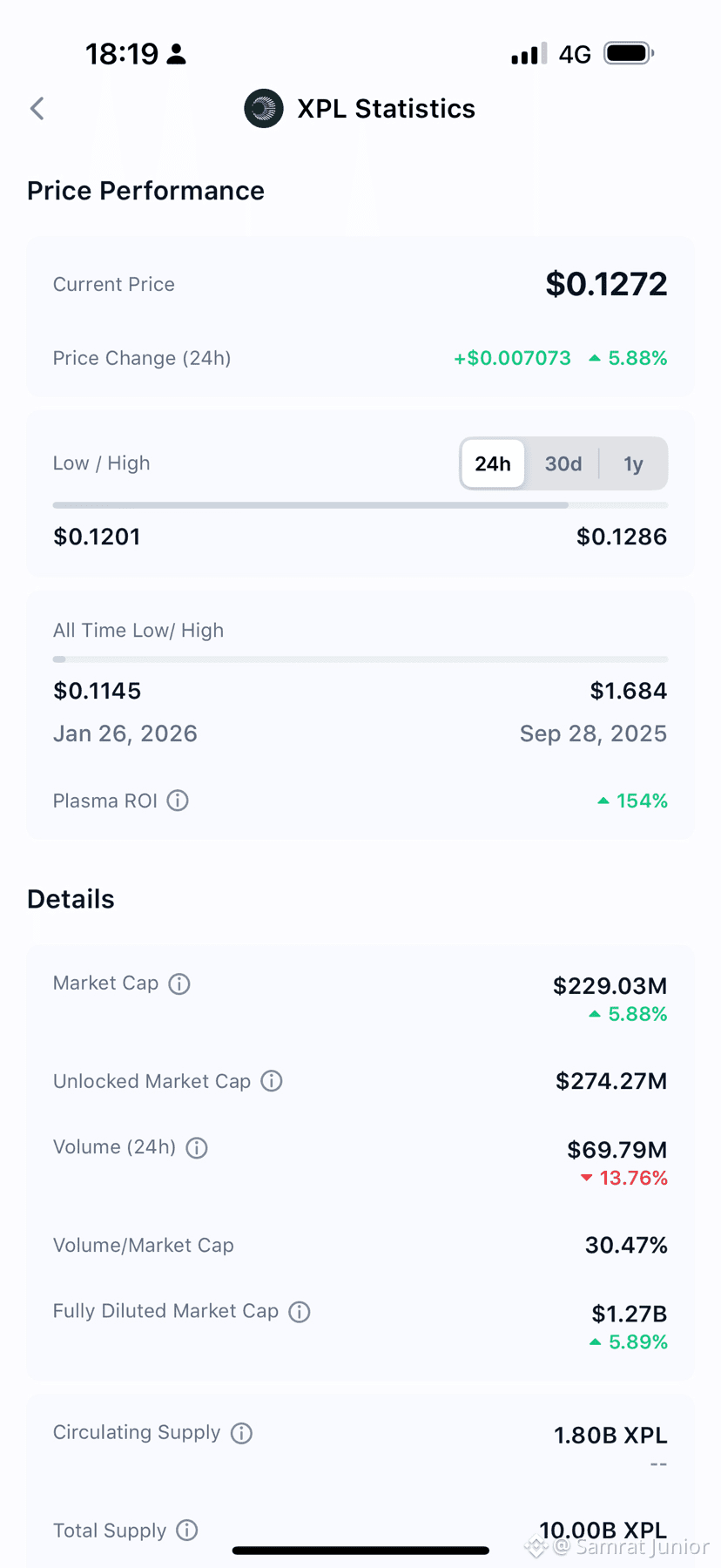Image resolution: width=721 pixels, height=1568 pixels.
Task: Open Plasma ROI info tooltip
Action: 178,801
